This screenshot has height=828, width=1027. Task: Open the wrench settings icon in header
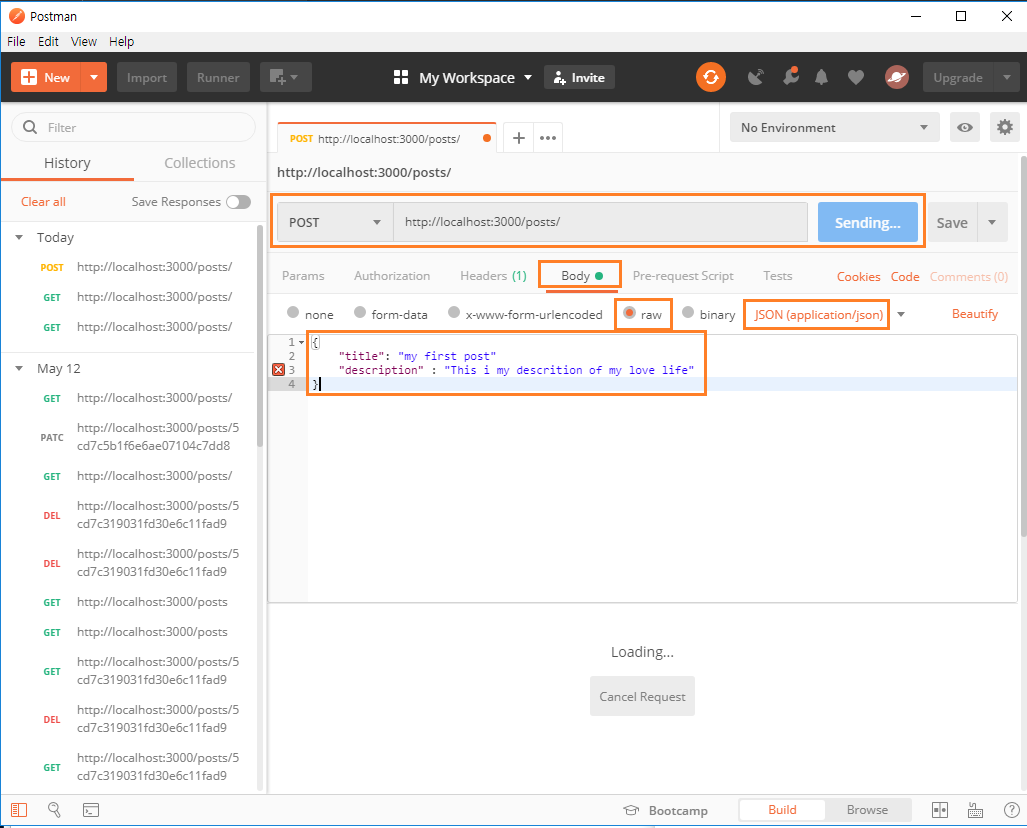click(791, 77)
